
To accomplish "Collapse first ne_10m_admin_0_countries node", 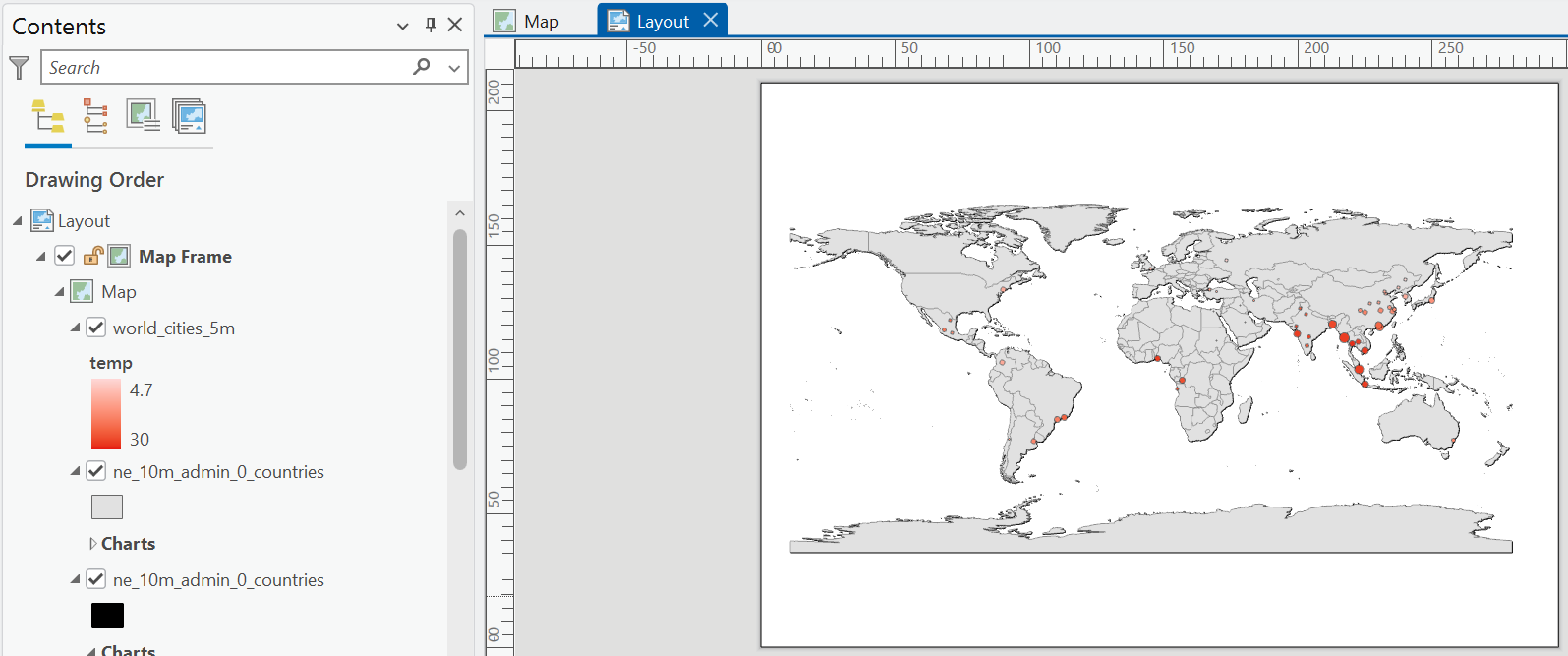I will [76, 471].
